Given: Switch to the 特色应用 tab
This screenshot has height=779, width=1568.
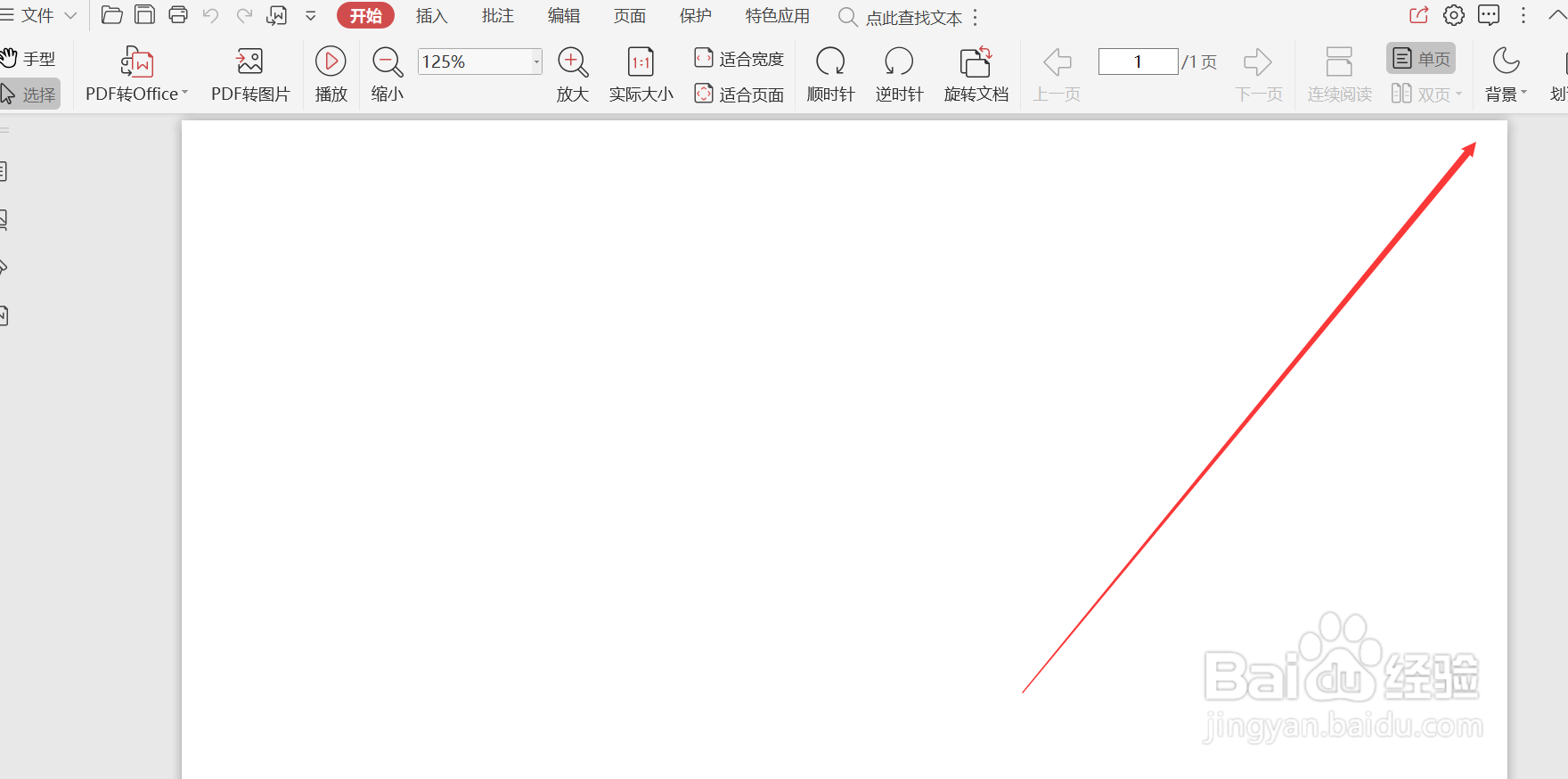Looking at the screenshot, I should pyautogui.click(x=777, y=16).
